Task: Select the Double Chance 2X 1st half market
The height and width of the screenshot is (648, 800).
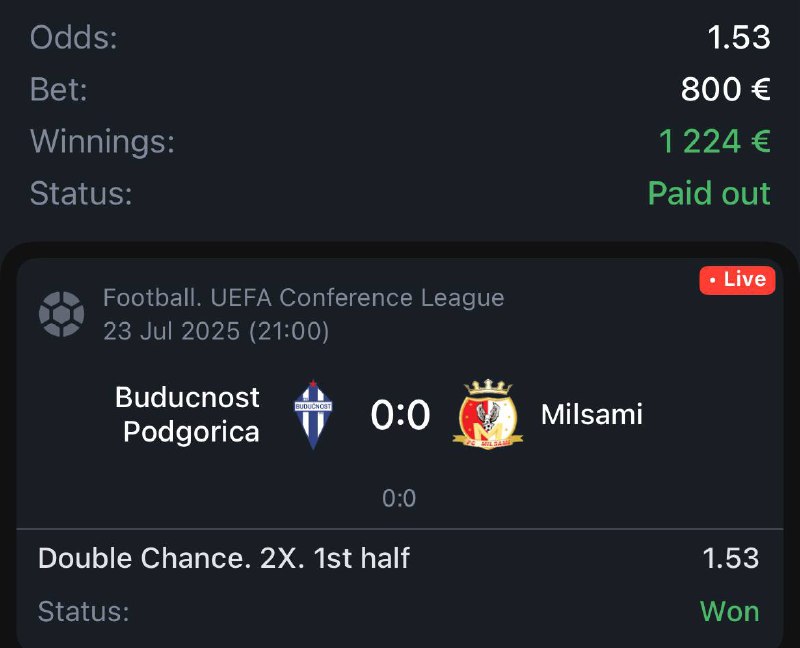Action: pos(224,558)
